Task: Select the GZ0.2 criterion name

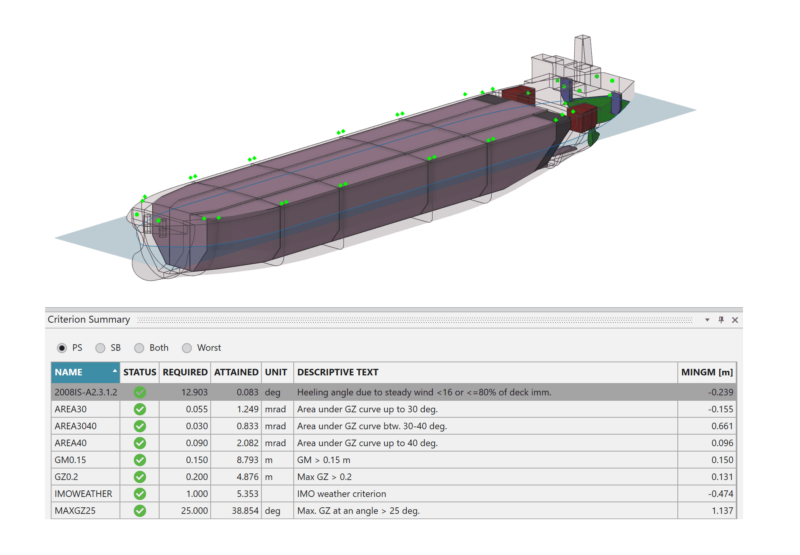Action: [x=66, y=476]
